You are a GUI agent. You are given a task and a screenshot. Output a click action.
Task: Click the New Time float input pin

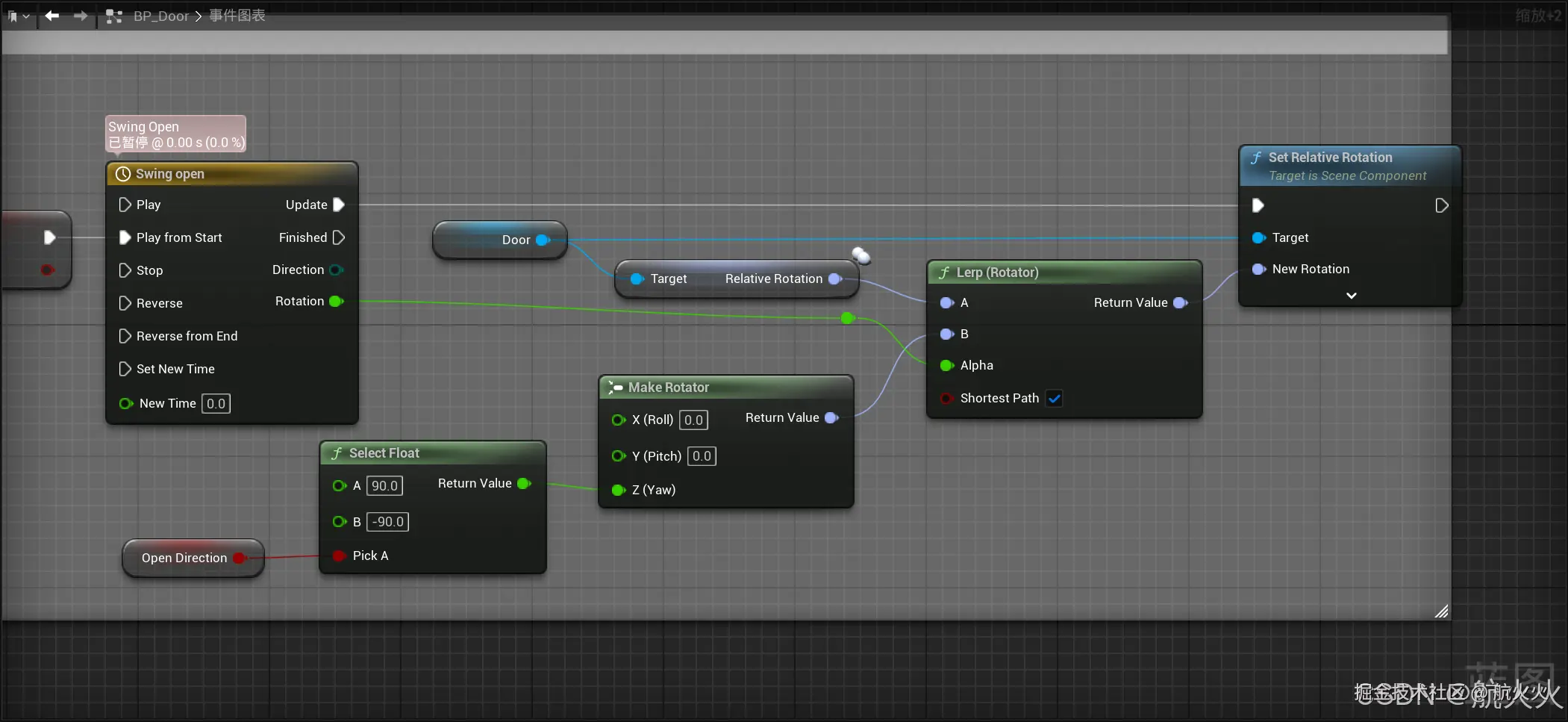pyautogui.click(x=126, y=403)
